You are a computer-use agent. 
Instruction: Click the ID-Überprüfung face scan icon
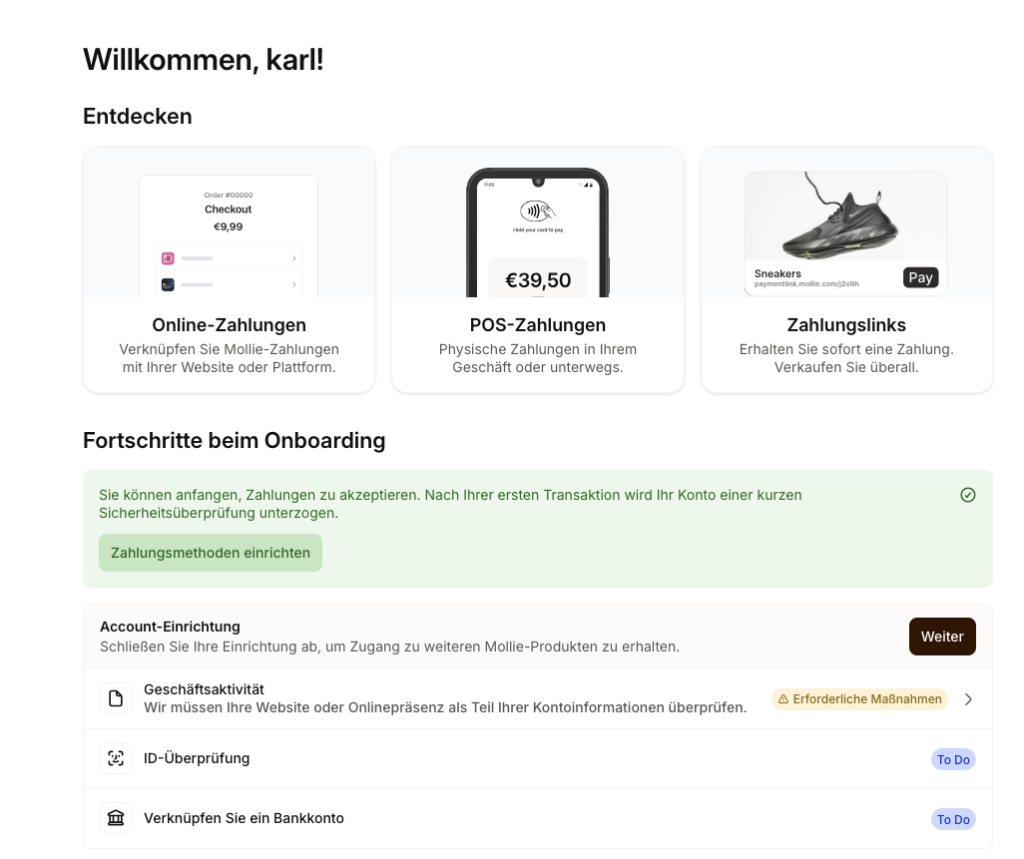coord(116,759)
